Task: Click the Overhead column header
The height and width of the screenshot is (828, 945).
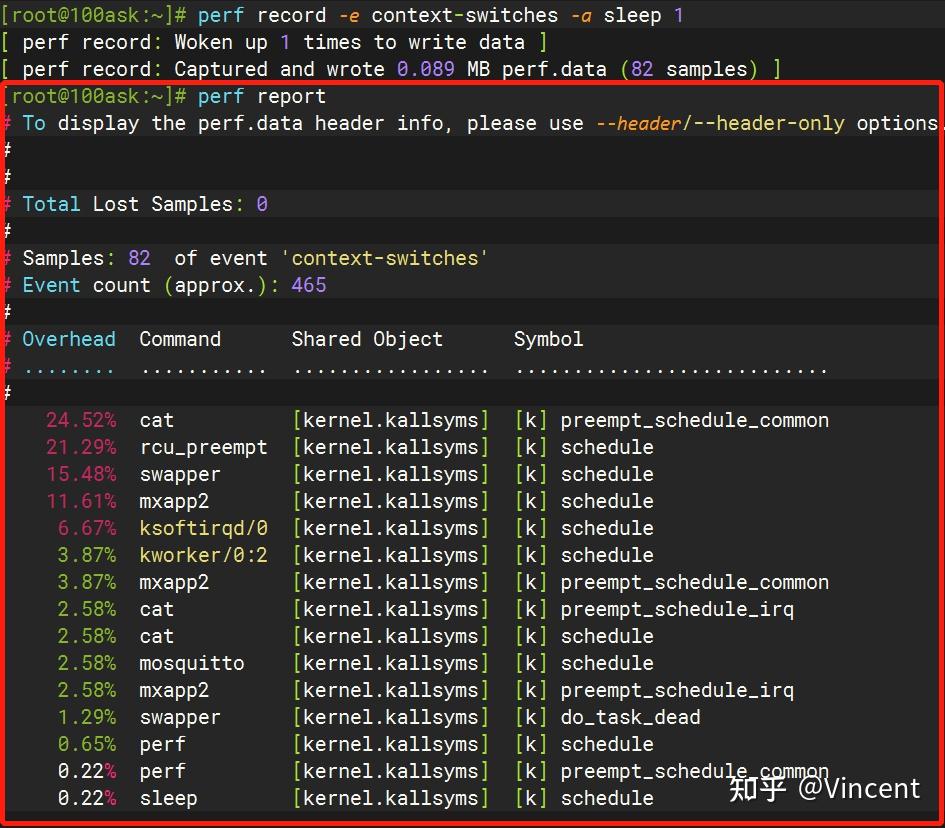Action: [69, 339]
